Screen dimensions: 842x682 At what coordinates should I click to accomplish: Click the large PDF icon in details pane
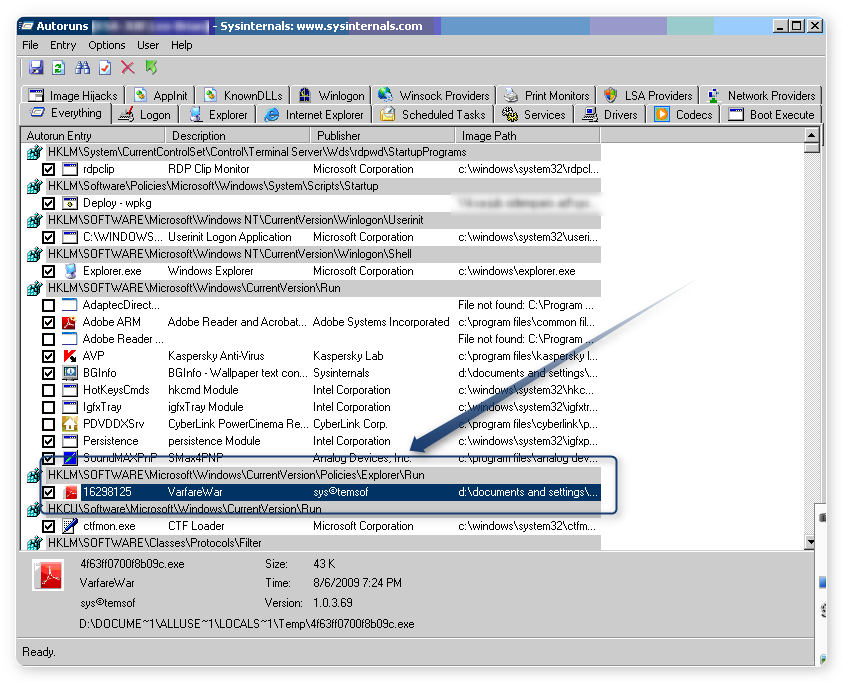tap(48, 575)
